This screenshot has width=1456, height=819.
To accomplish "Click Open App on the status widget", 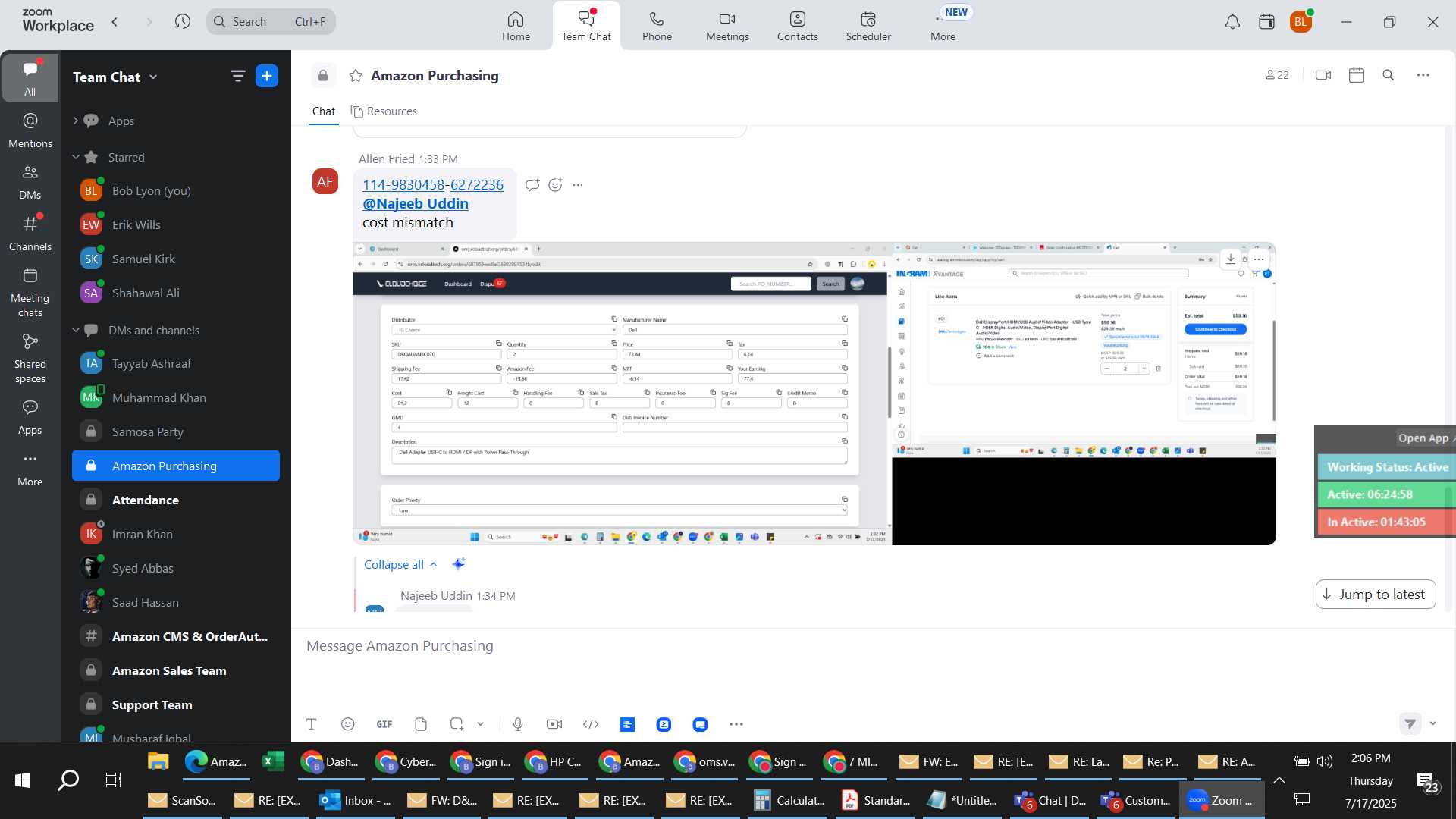I will point(1423,438).
